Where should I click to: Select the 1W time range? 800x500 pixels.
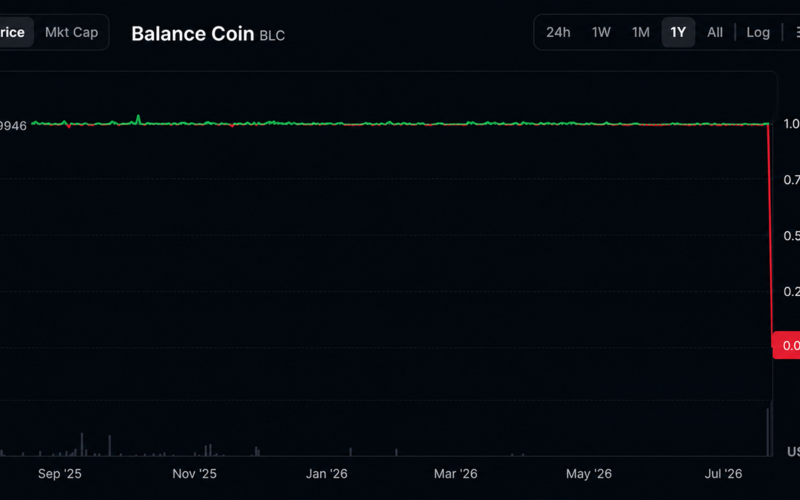tap(601, 32)
